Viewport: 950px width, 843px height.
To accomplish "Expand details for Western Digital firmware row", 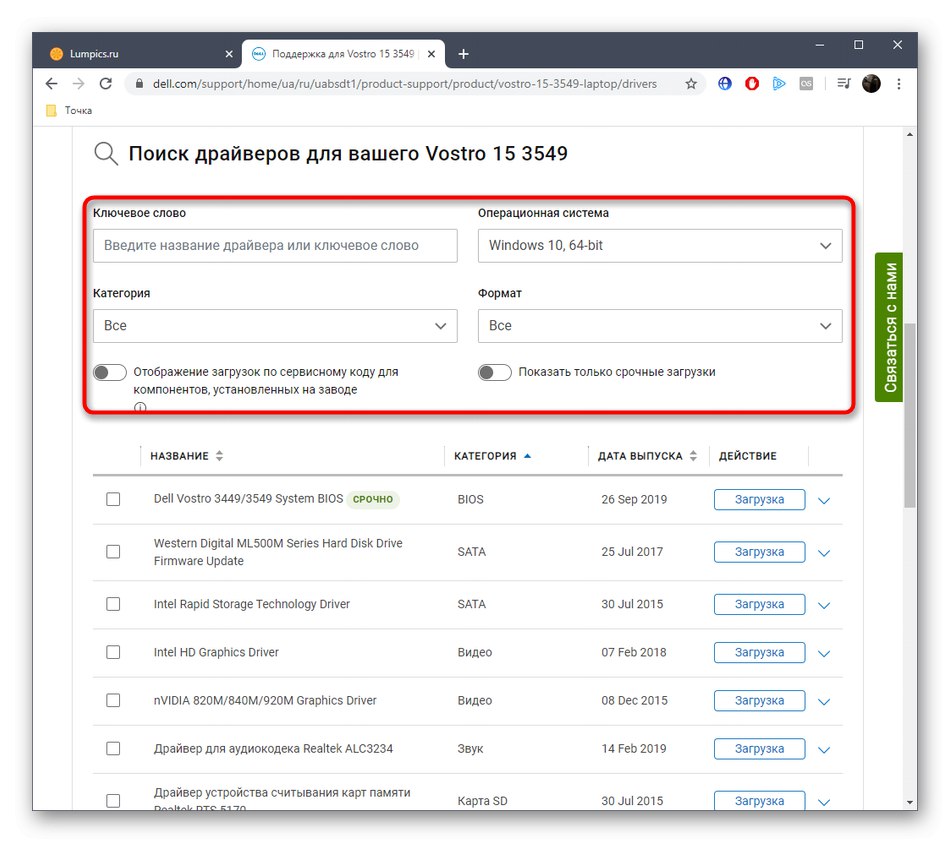I will click(x=824, y=553).
